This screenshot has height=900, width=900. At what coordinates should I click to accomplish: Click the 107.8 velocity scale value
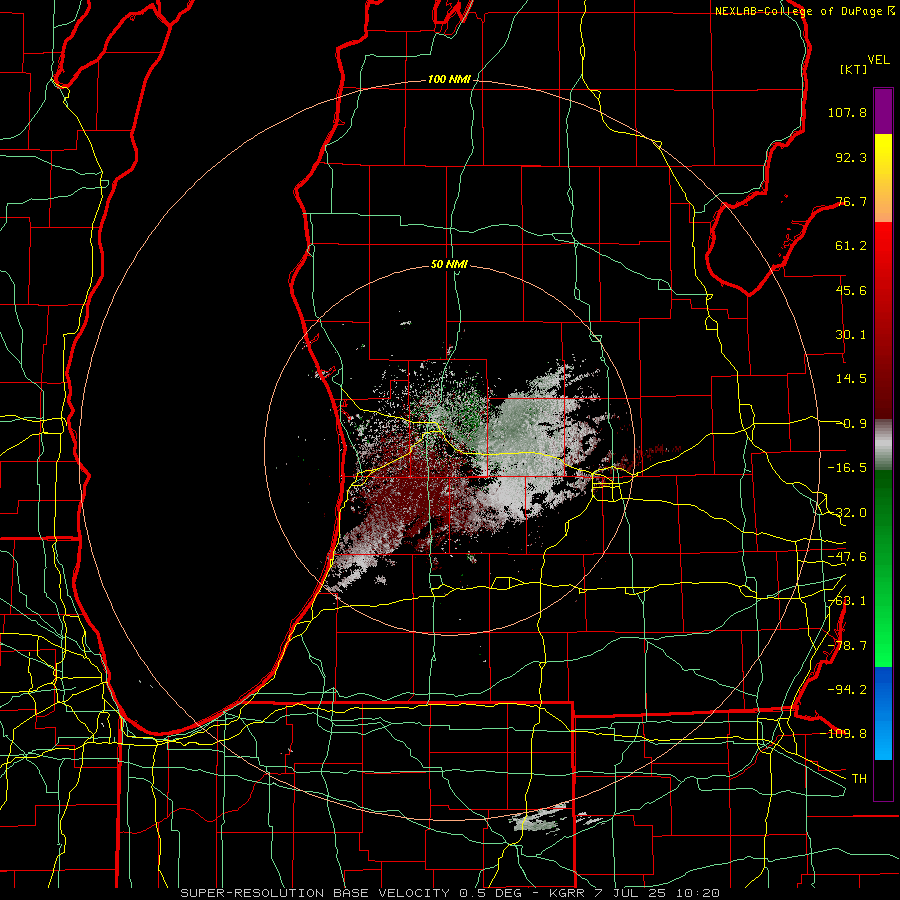coord(847,112)
